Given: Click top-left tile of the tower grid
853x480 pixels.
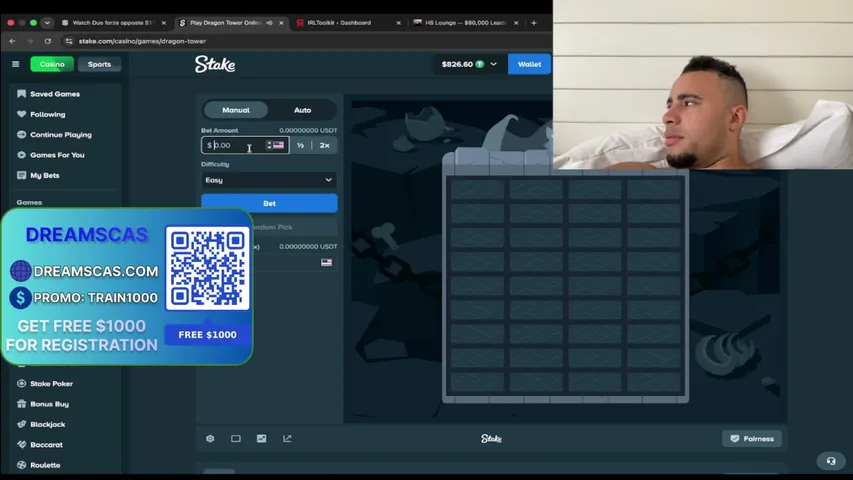Looking at the screenshot, I should click(477, 189).
